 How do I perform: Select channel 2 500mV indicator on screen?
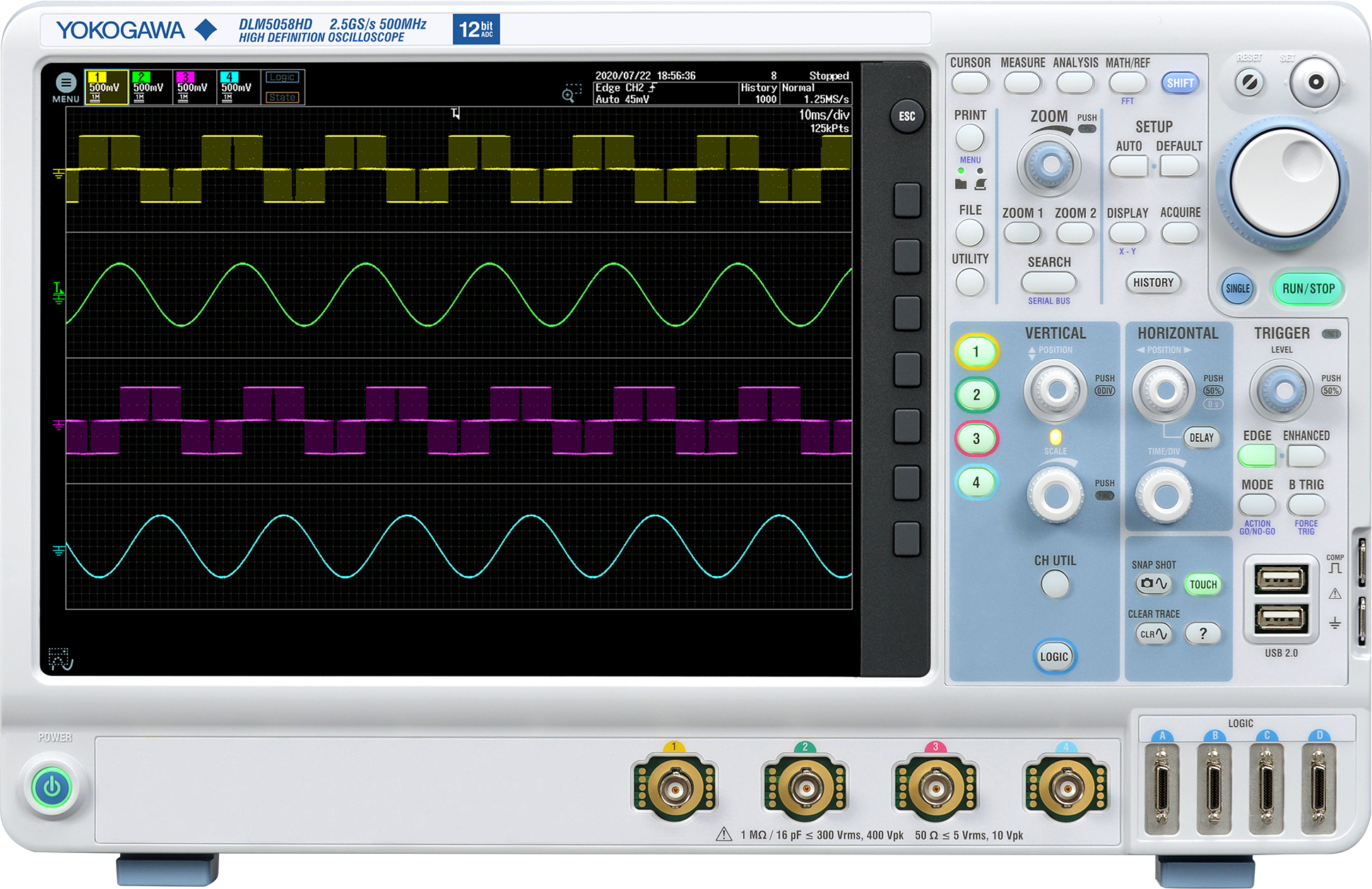150,88
